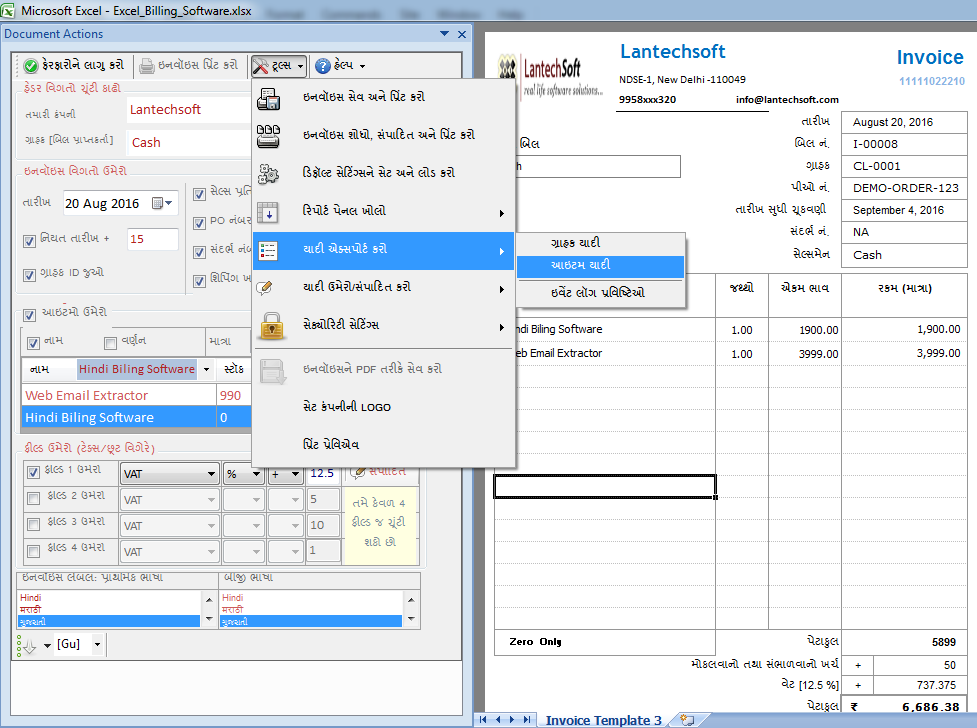
Task: Open the Help menu dropdown arrow
Action: [362, 66]
